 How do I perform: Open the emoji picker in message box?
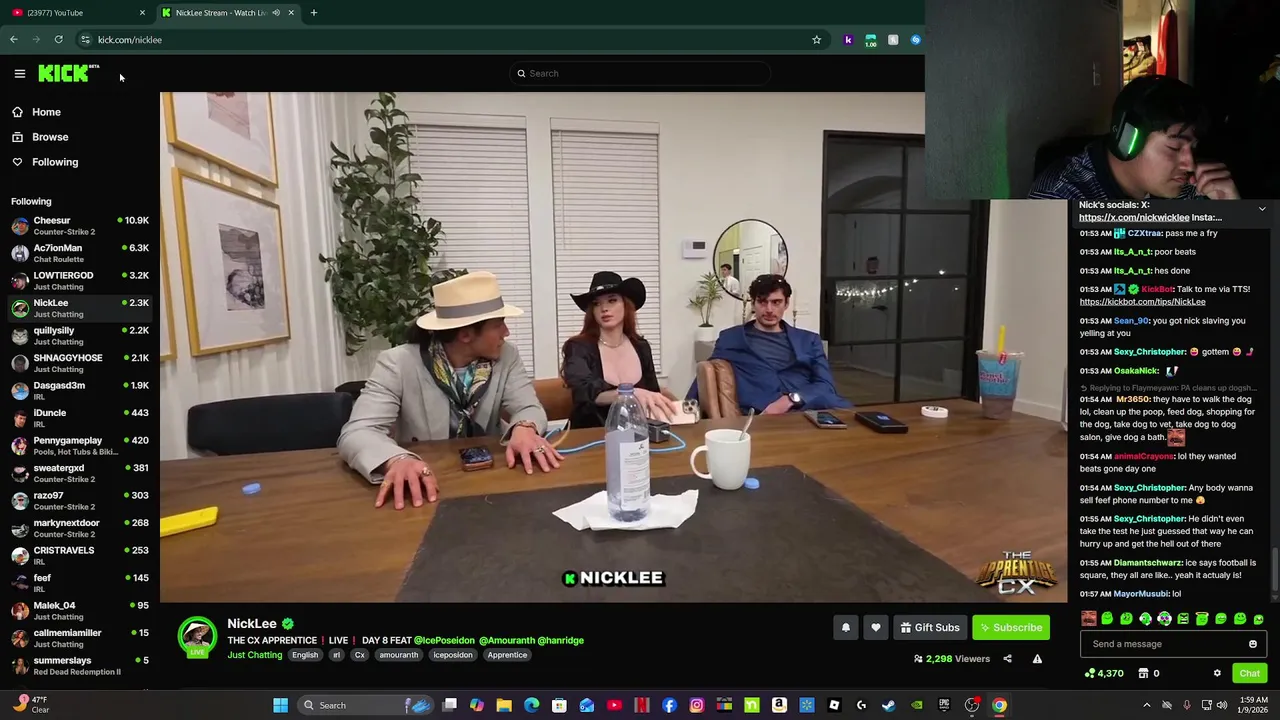pos(1252,644)
